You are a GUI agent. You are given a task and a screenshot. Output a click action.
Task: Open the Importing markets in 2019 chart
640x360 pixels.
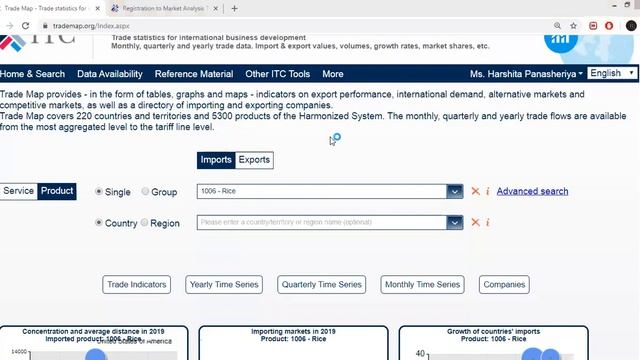pyautogui.click(x=293, y=343)
